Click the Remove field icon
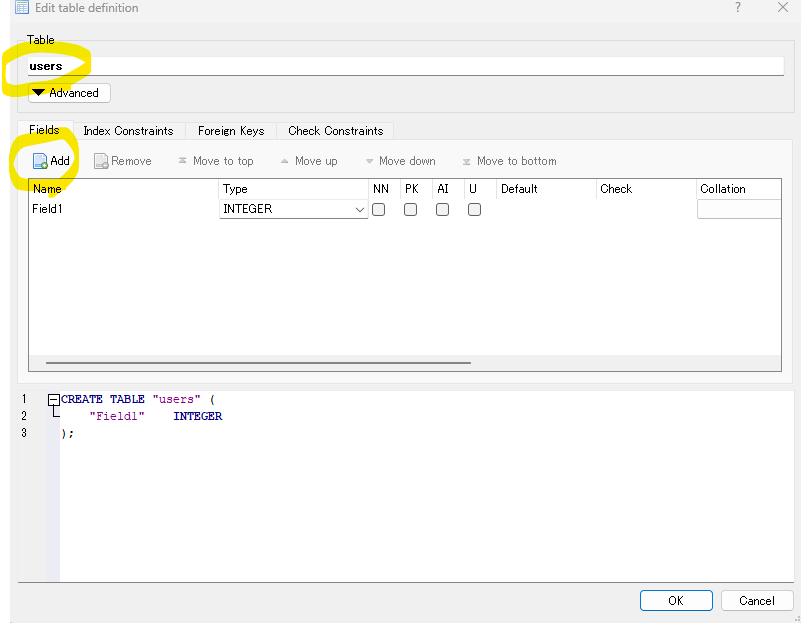This screenshot has width=801, height=623. [x=101, y=161]
